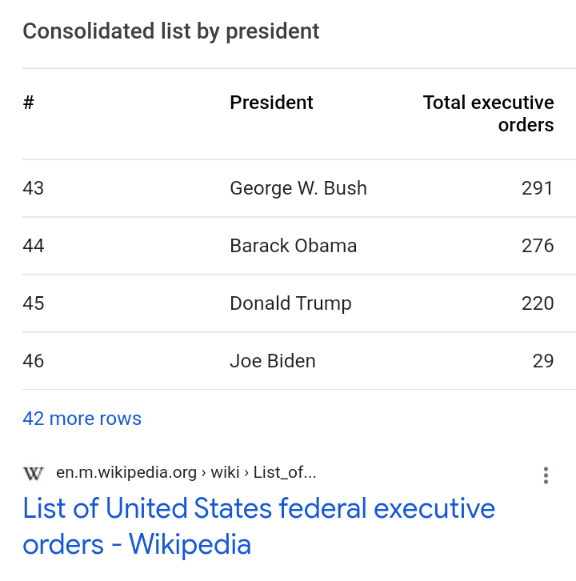576x581 pixels.
Task: Click the value 276 for Obama
Action: tap(537, 246)
